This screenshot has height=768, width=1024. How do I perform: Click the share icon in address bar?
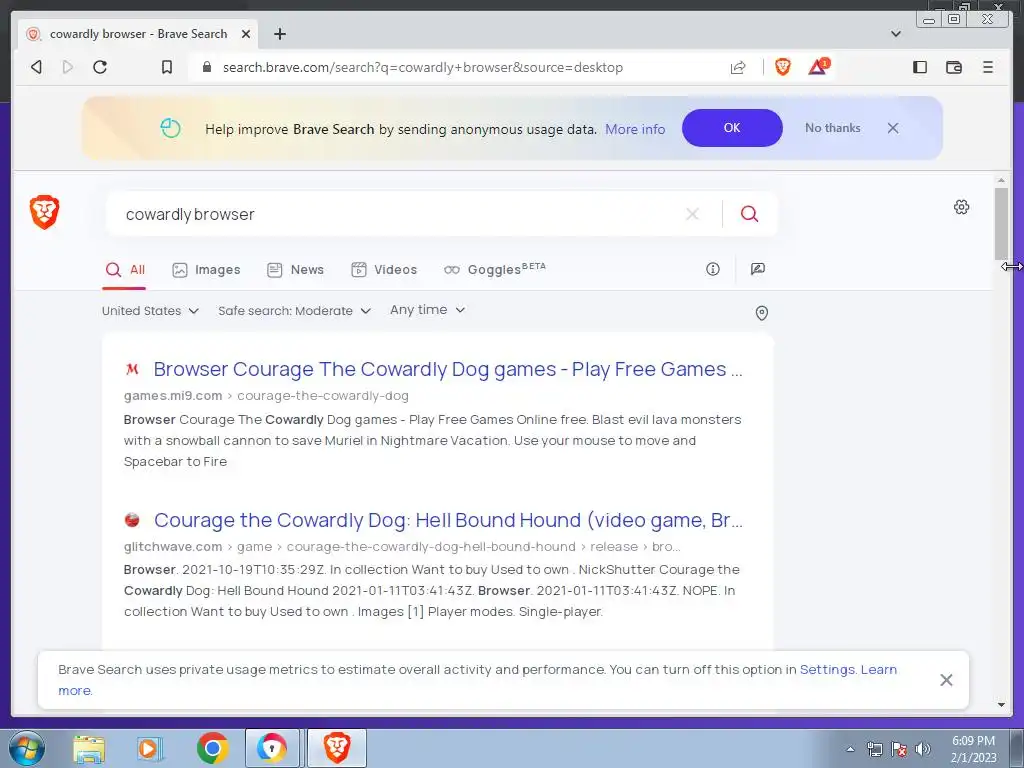(738, 67)
